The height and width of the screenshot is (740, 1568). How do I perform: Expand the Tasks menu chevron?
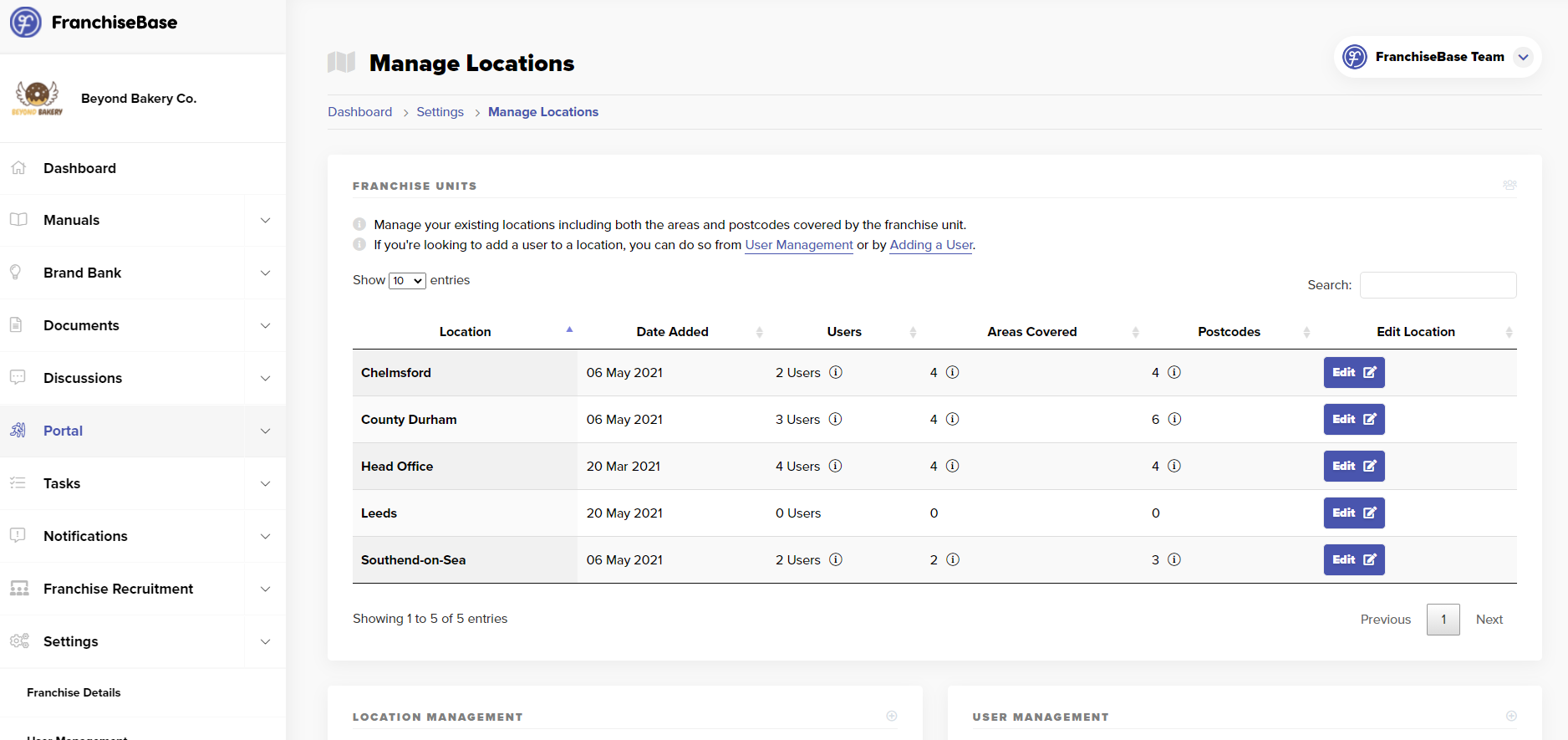(265, 484)
